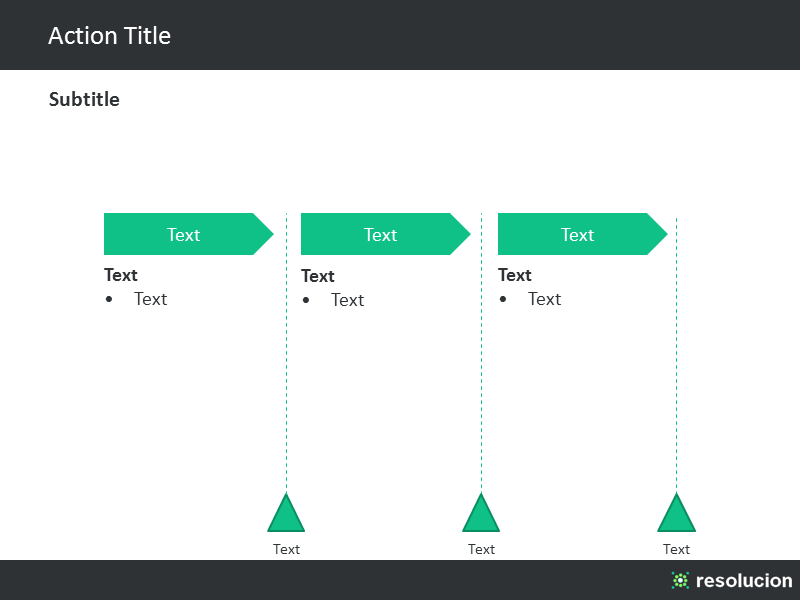Click the leftmost green triangle marker
The height and width of the screenshot is (600, 800).
286,513
